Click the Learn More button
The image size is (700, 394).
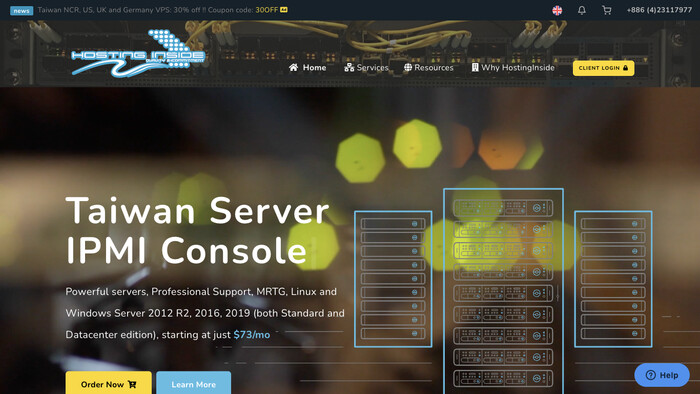(193, 383)
